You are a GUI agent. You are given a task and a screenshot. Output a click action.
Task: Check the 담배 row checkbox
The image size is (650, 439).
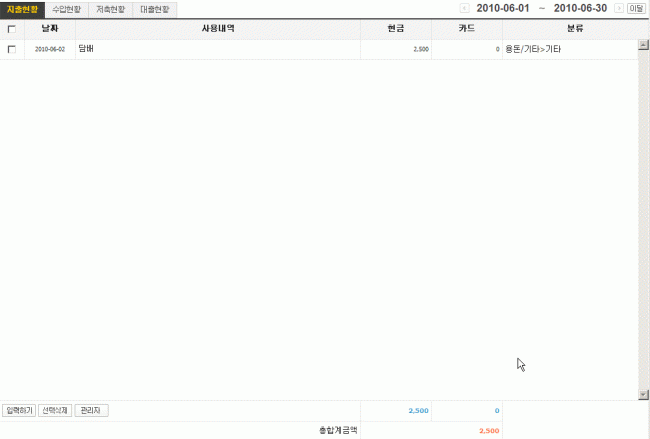coord(12,49)
